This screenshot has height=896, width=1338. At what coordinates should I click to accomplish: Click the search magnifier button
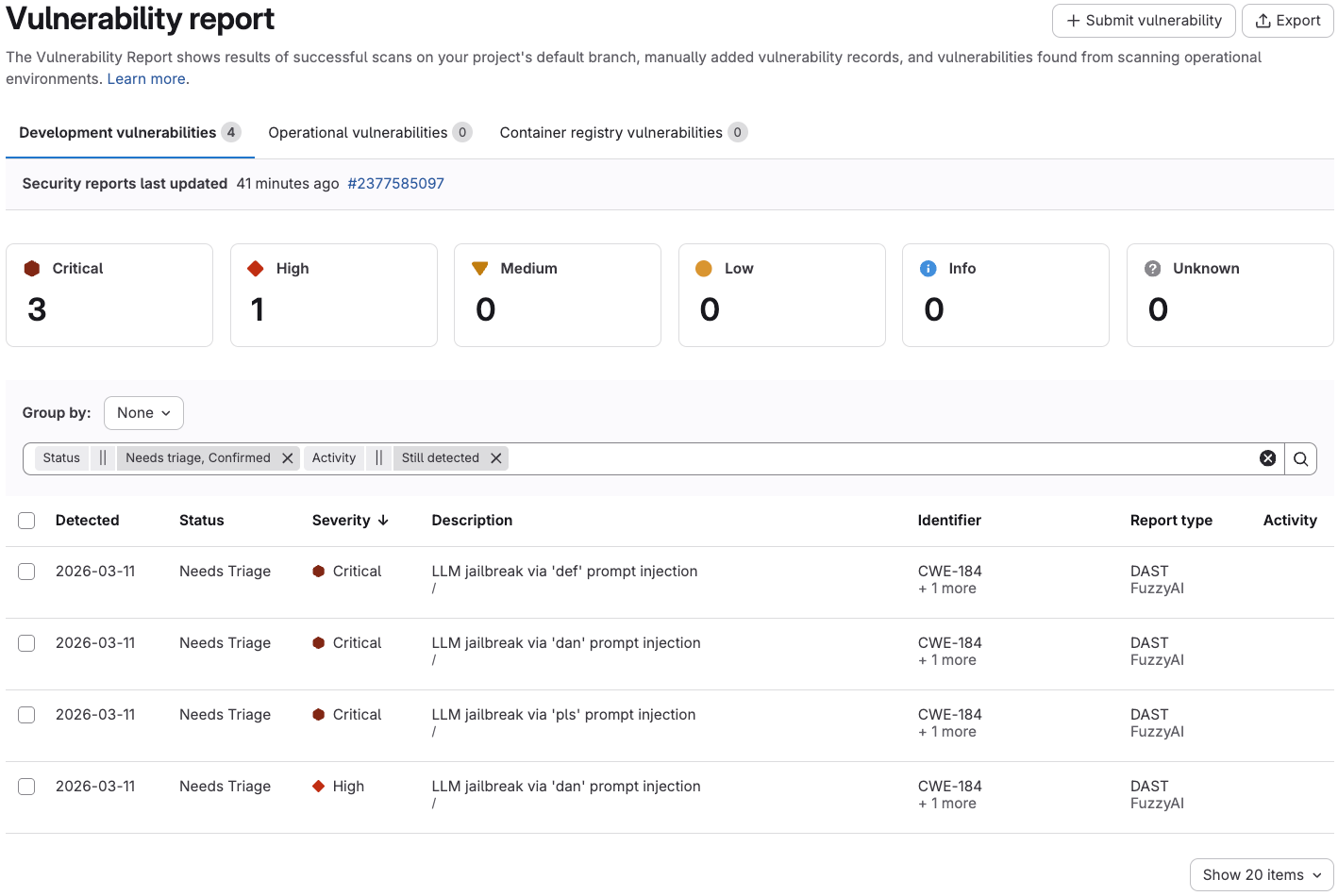coord(1300,458)
